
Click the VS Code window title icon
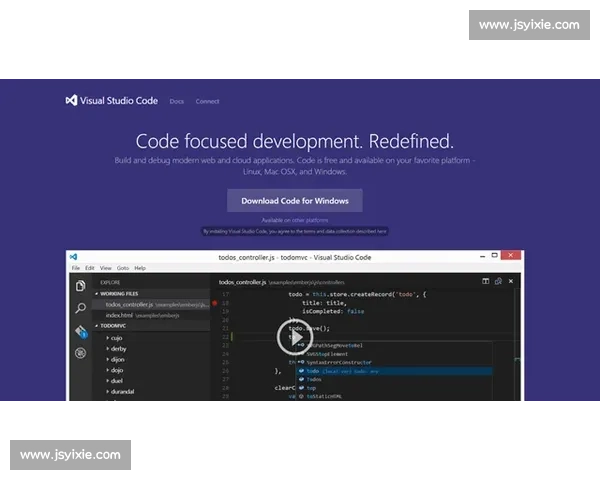click(x=73, y=257)
